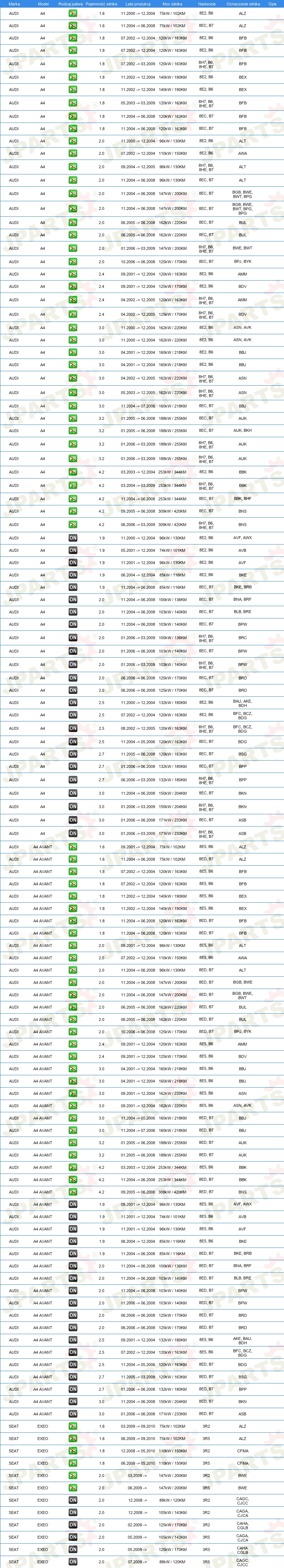This screenshot has width=284, height=1568.
Task: Select ON icon in A4 AVANT BSG 8ED row
Action: (x=73, y=1377)
